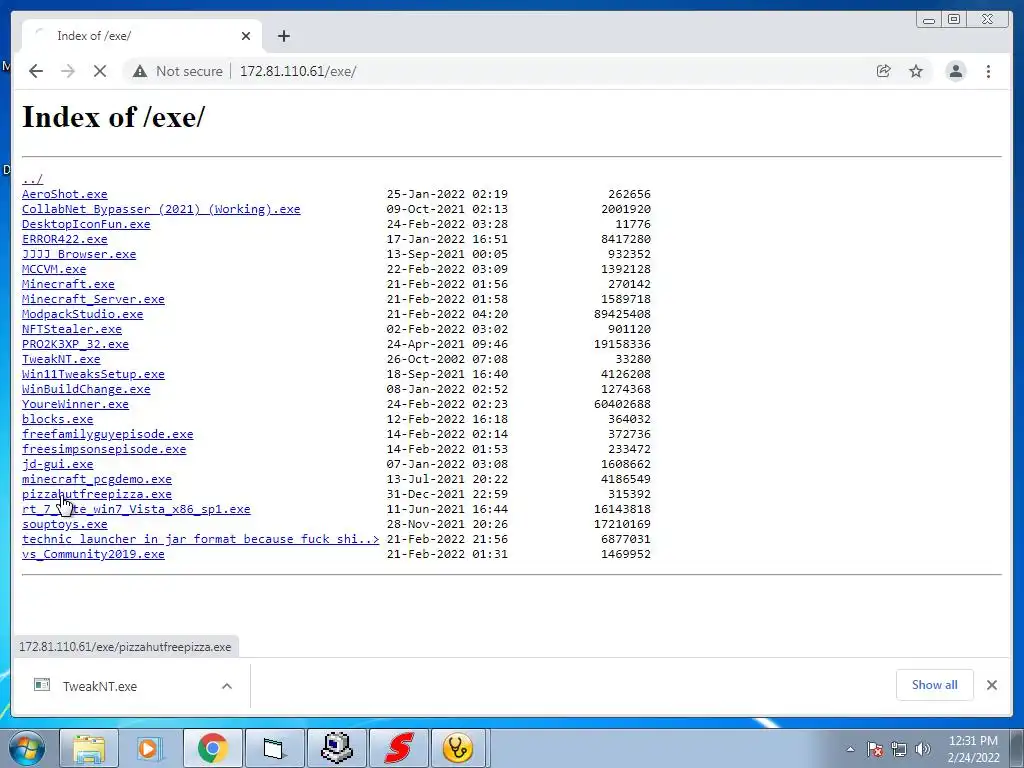Open the Windows Start menu
Viewport: 1024px width, 768px height.
tap(27, 748)
